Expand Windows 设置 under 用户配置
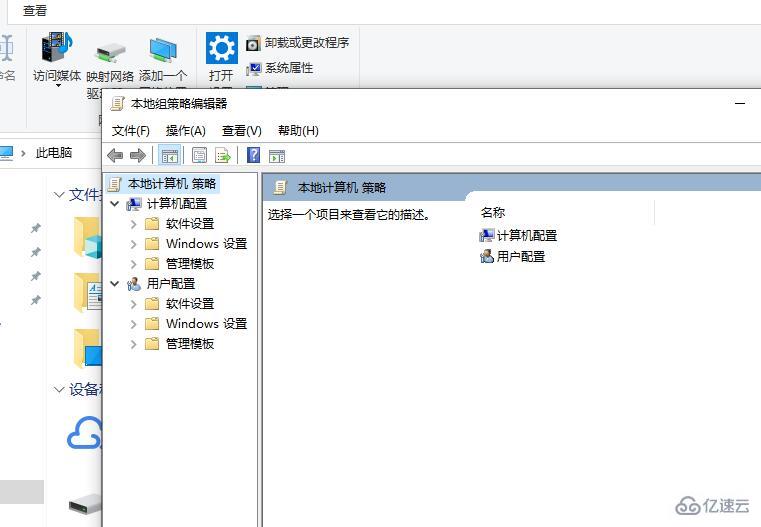The image size is (761, 527). (x=133, y=324)
